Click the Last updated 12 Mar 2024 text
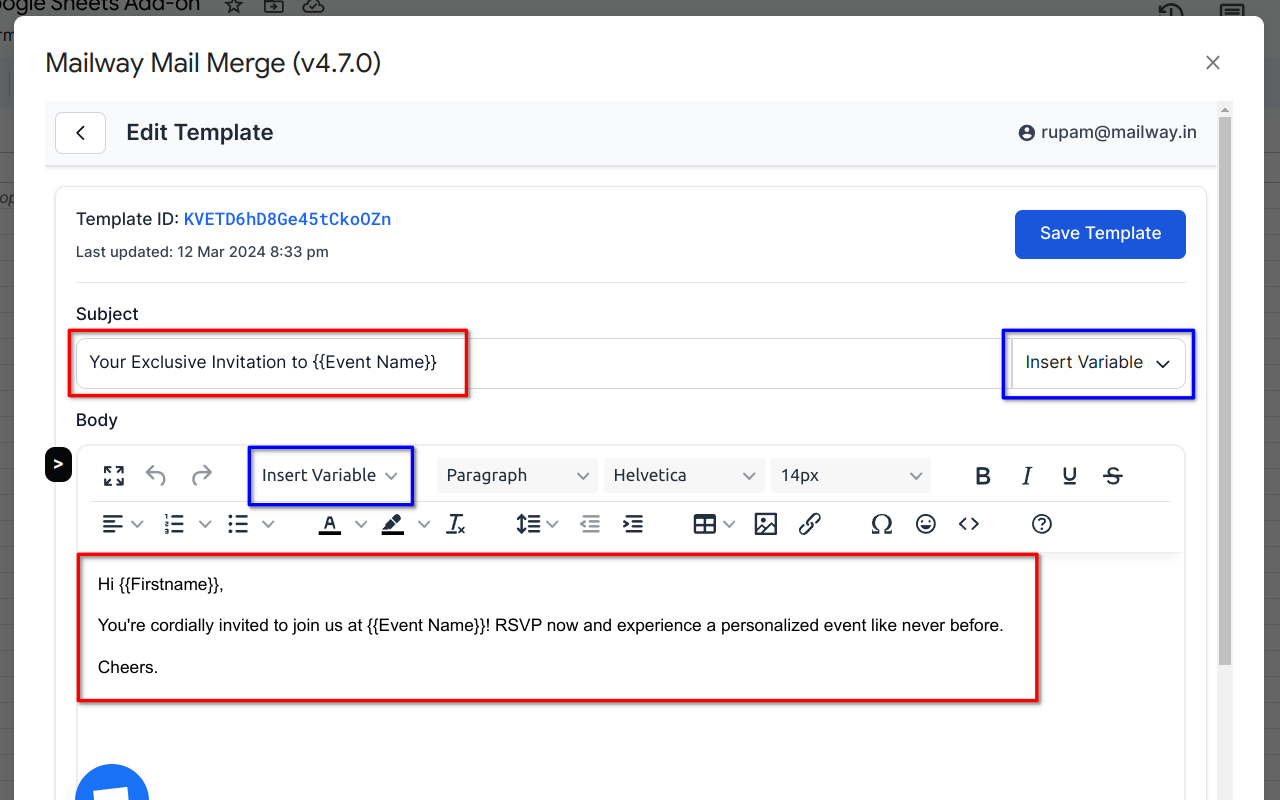The image size is (1280, 800). click(x=202, y=252)
